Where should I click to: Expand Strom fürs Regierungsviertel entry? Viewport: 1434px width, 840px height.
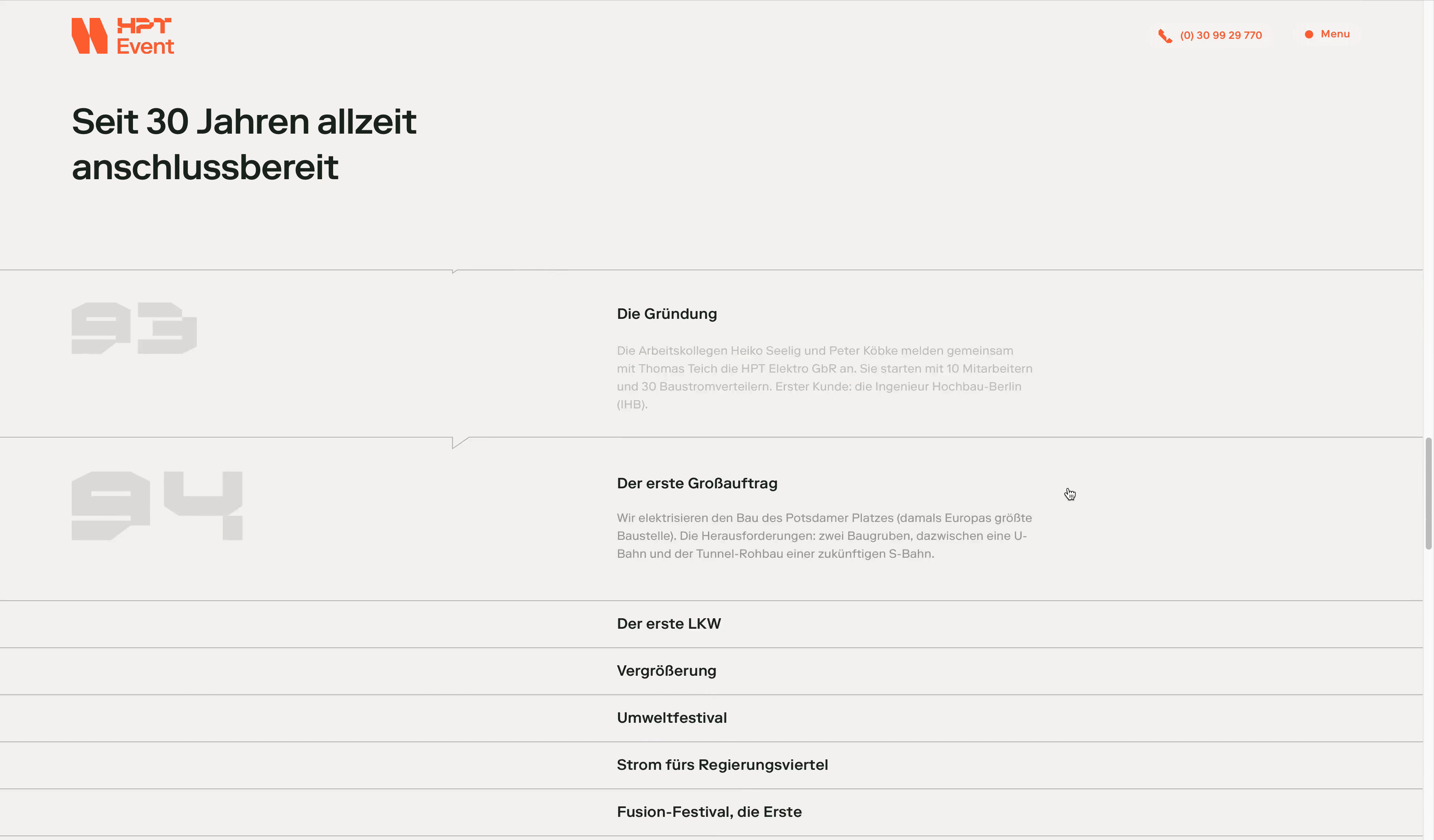tap(721, 765)
